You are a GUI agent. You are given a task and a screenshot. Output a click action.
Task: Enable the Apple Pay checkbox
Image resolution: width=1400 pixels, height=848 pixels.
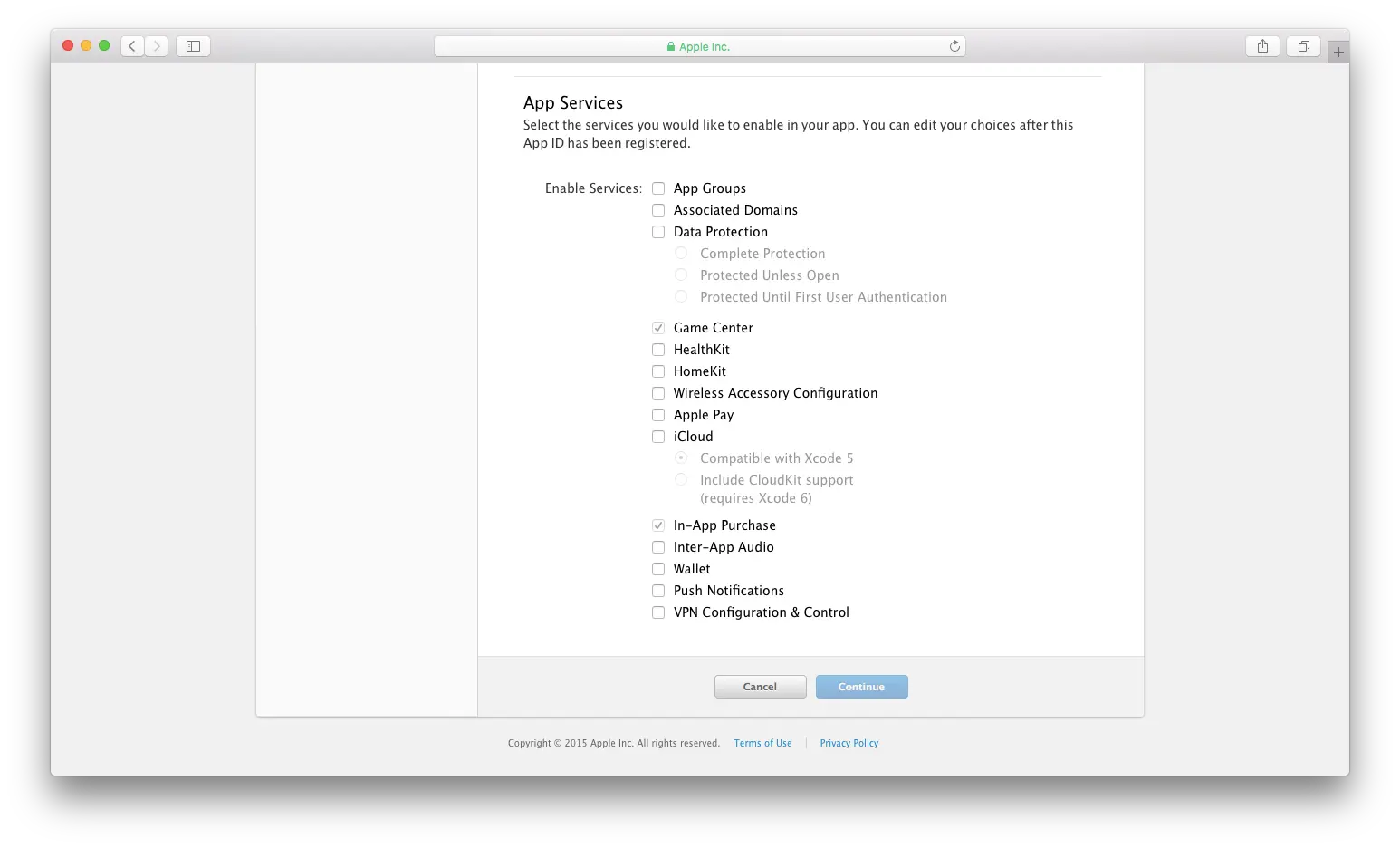click(x=658, y=415)
